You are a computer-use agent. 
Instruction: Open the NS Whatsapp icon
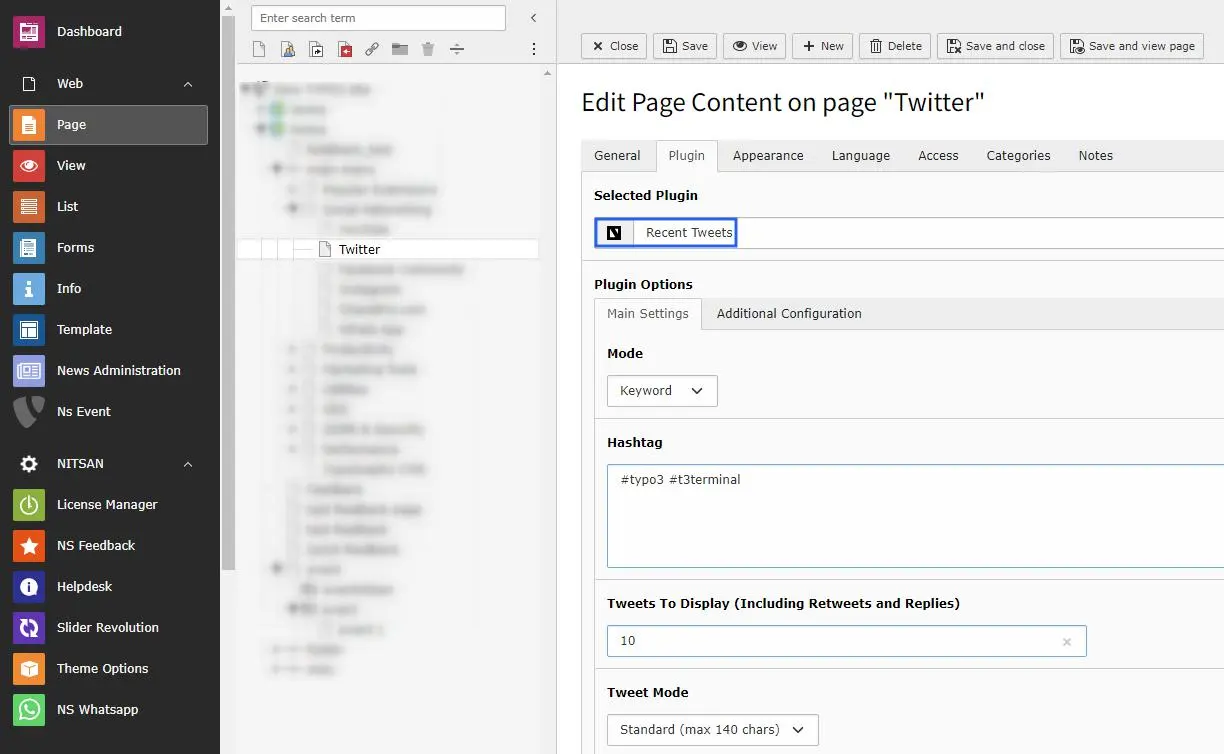(x=29, y=710)
